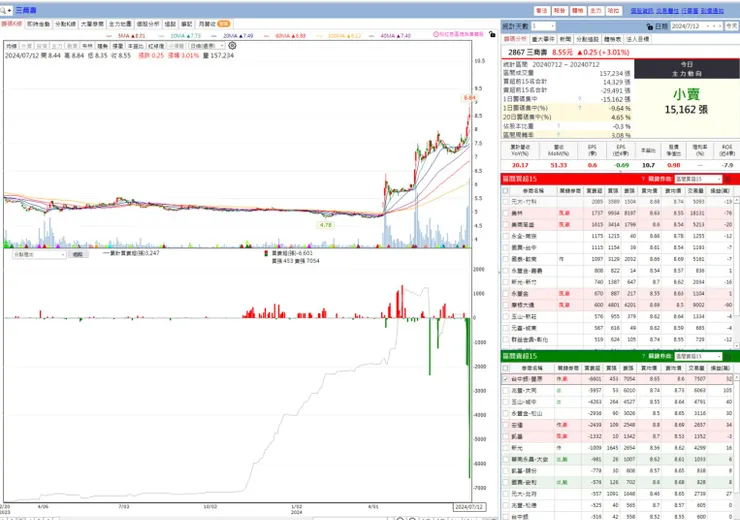Select the 美林 broker row
Image resolution: width=740 pixels, height=520 pixels.
coord(617,213)
